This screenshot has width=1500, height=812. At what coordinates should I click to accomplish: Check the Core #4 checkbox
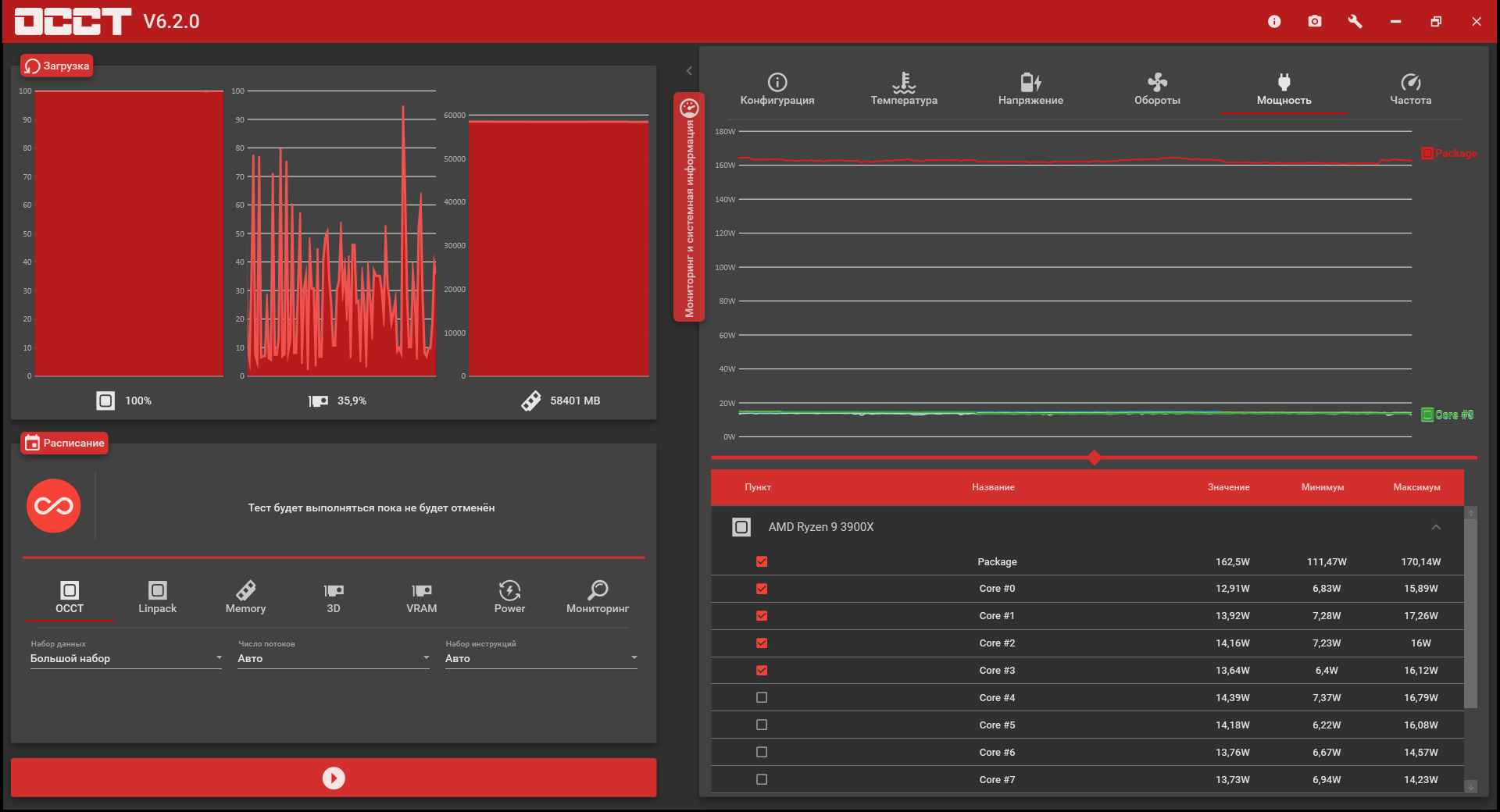click(x=762, y=697)
